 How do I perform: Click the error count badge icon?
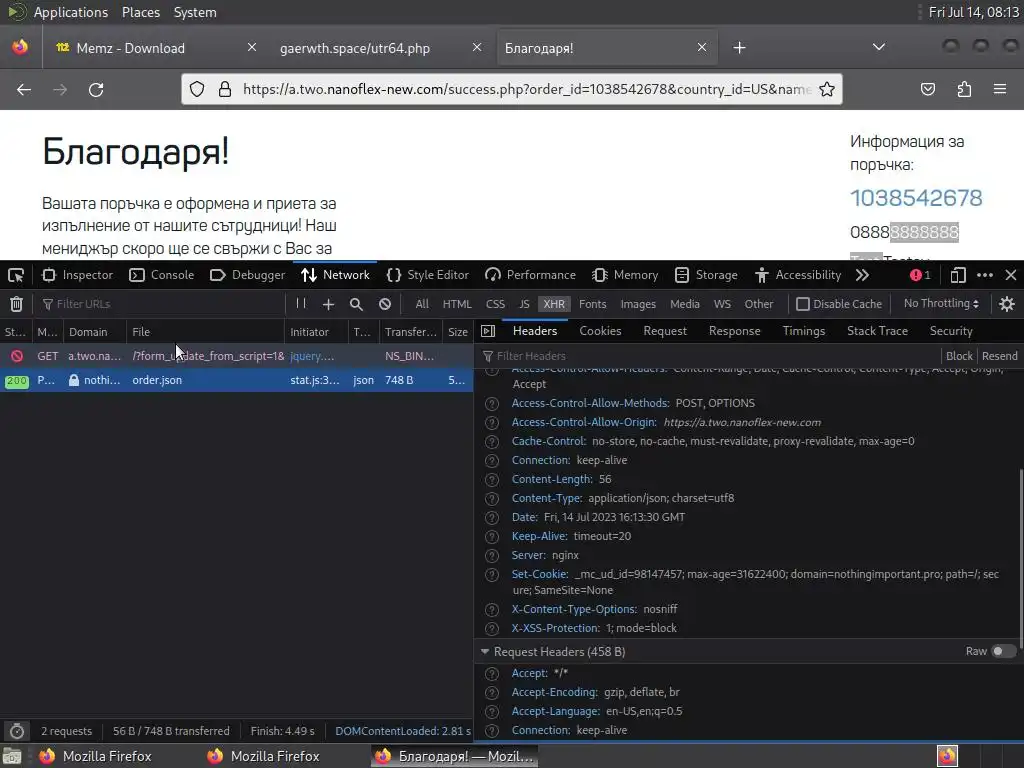920,275
